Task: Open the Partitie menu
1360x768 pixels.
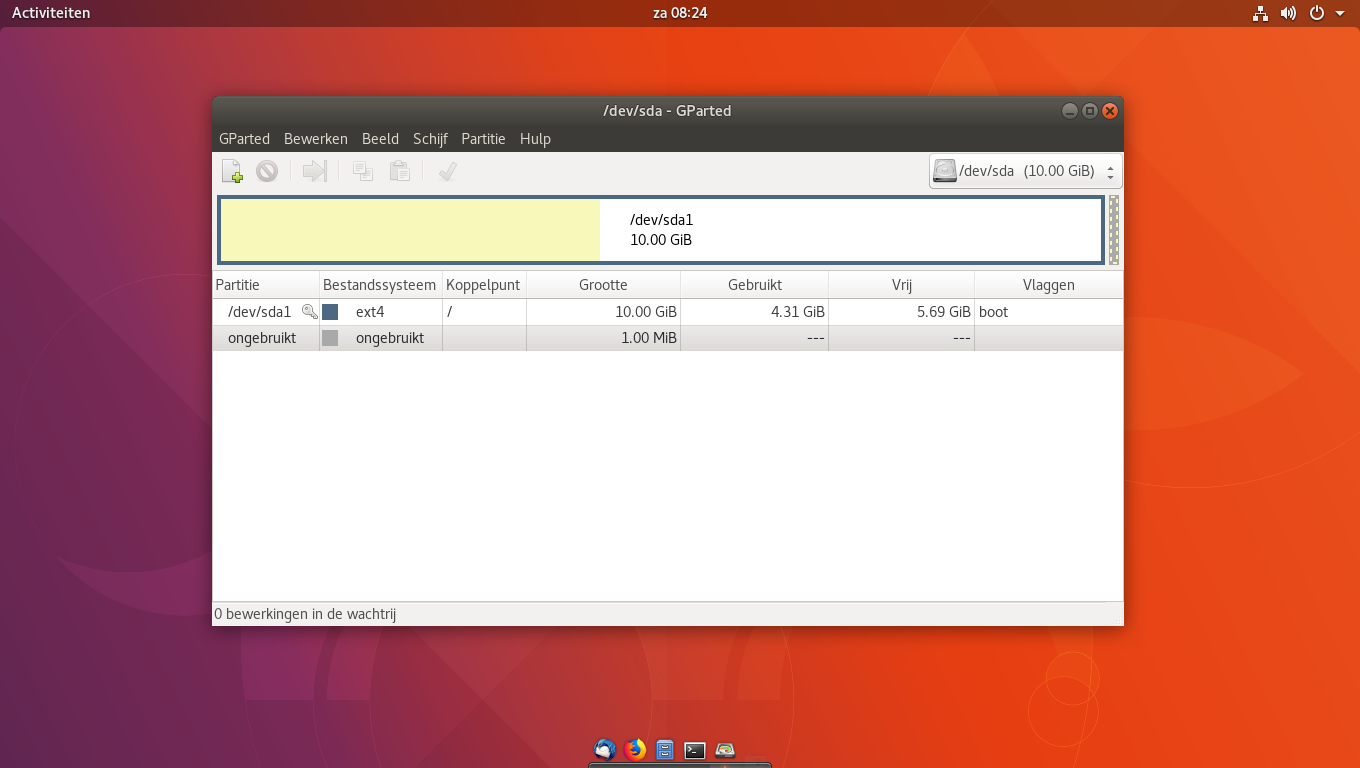Action: [483, 139]
